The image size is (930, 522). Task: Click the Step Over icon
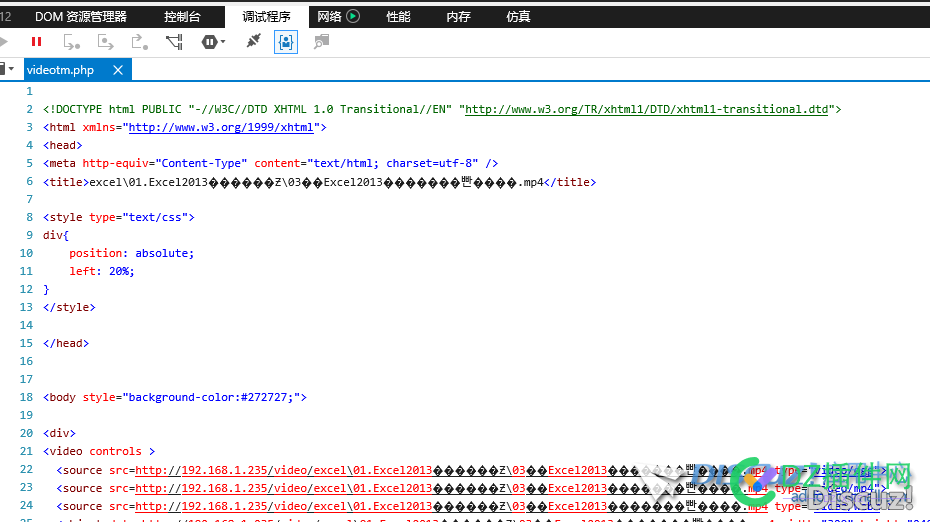point(106,42)
